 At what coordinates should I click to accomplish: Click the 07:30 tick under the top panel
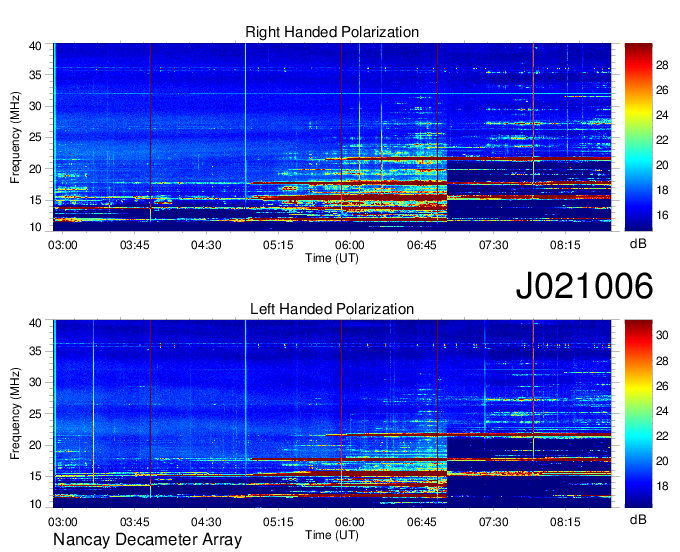(493, 245)
